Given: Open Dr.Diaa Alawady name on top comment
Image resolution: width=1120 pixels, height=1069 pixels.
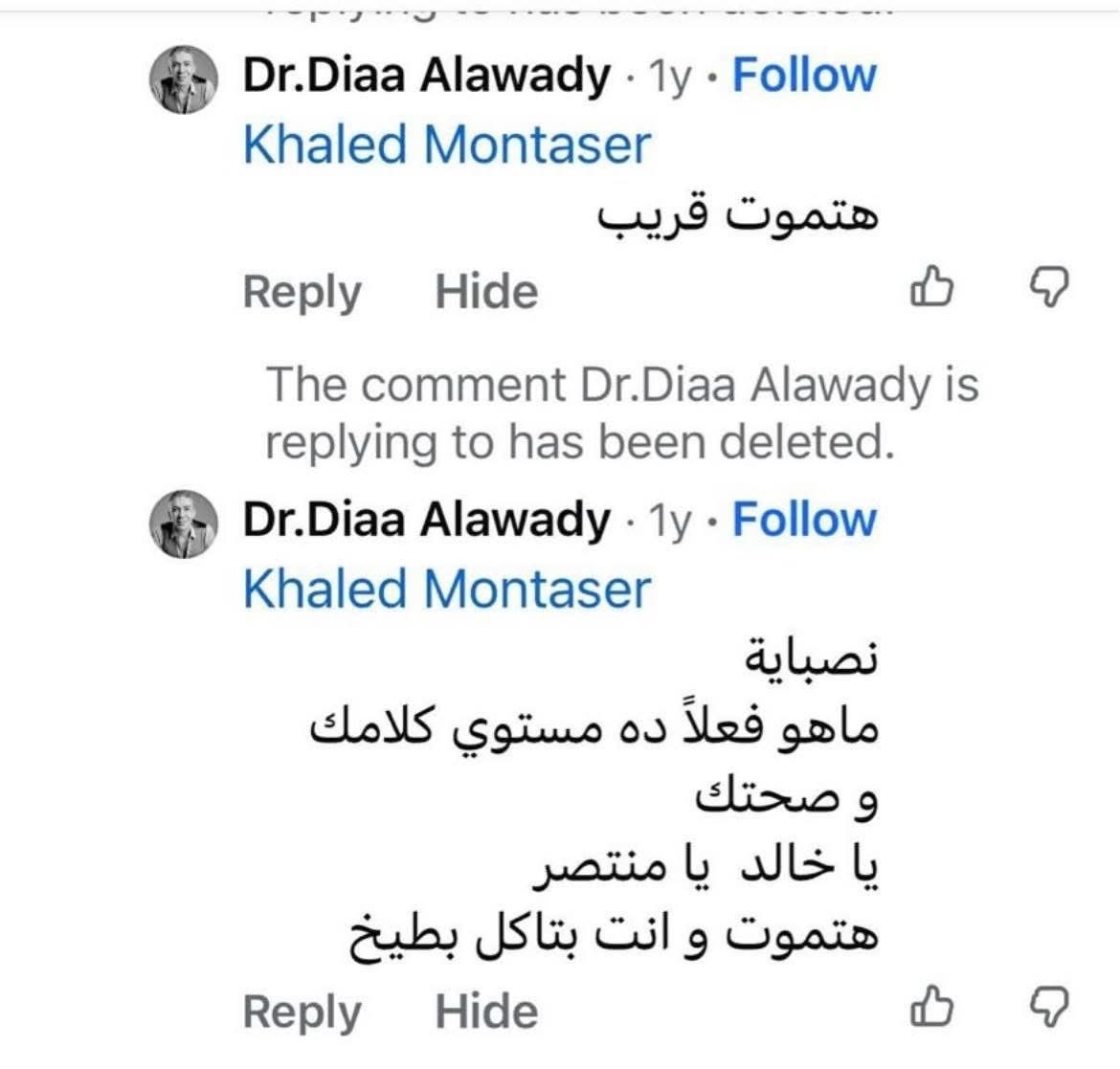Looking at the screenshot, I should [426, 76].
